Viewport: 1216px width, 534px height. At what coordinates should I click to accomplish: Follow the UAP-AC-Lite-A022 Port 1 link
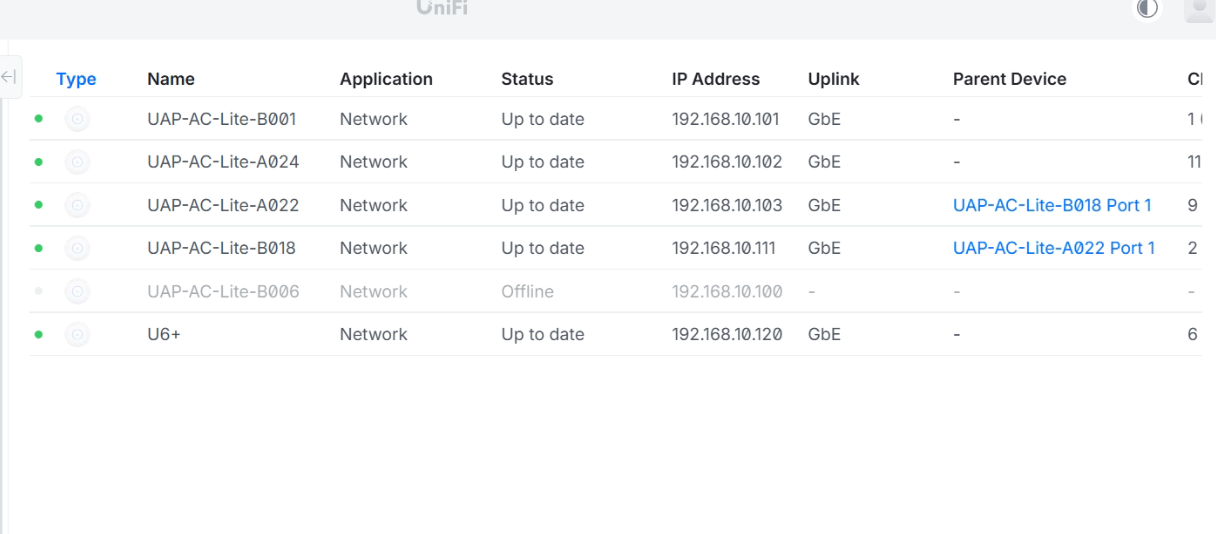tap(1054, 248)
